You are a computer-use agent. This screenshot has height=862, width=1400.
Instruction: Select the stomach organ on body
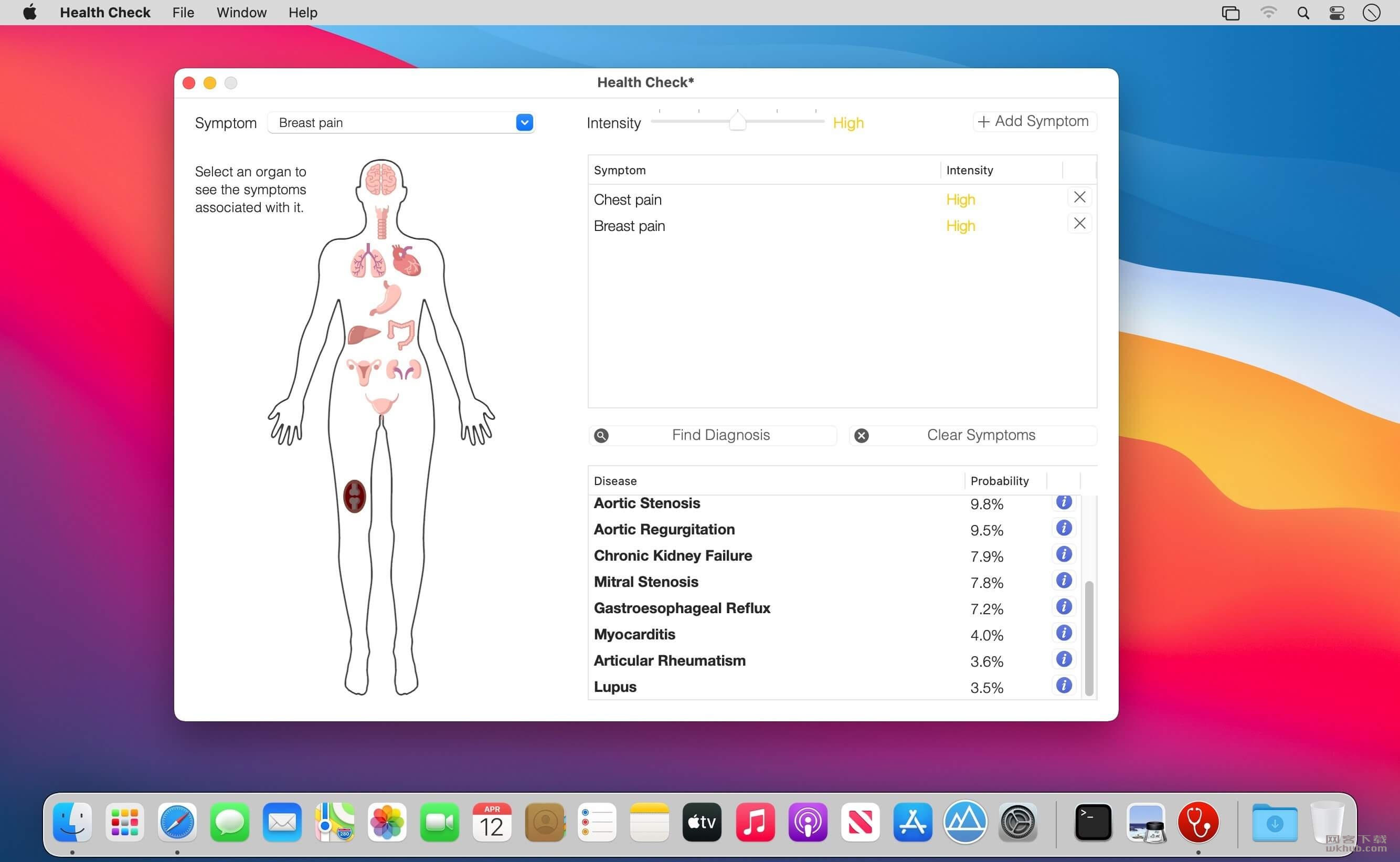pyautogui.click(x=386, y=298)
